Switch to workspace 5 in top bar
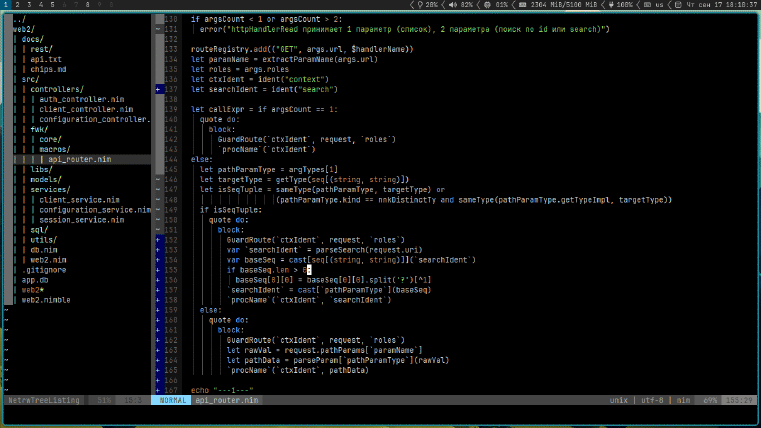The height and width of the screenshot is (428, 761). [x=52, y=4]
